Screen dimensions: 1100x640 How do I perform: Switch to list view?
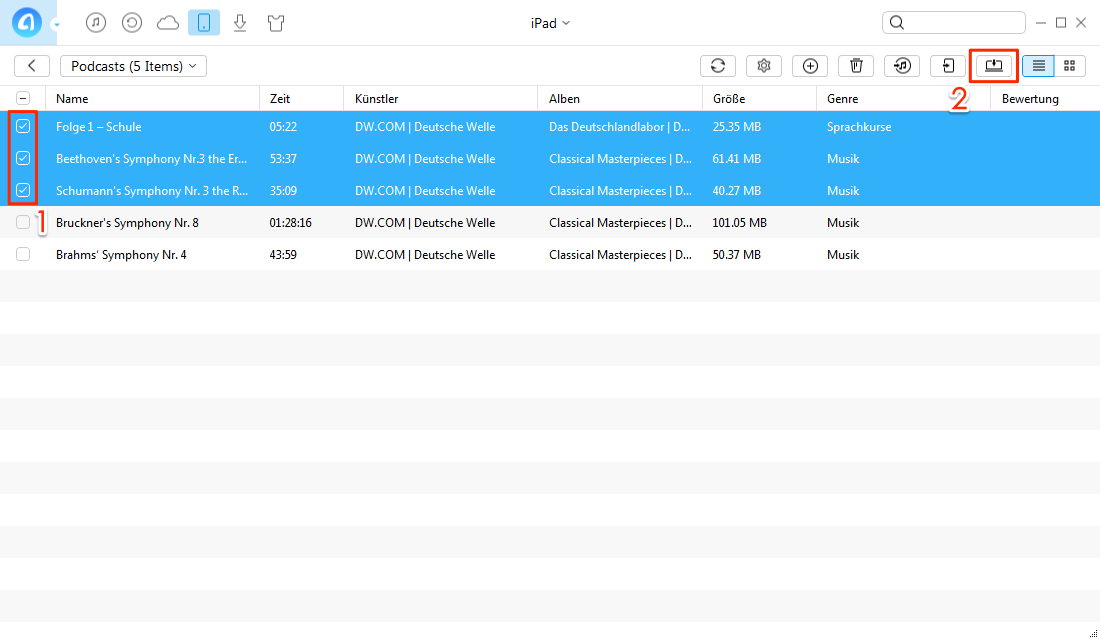coord(1038,66)
